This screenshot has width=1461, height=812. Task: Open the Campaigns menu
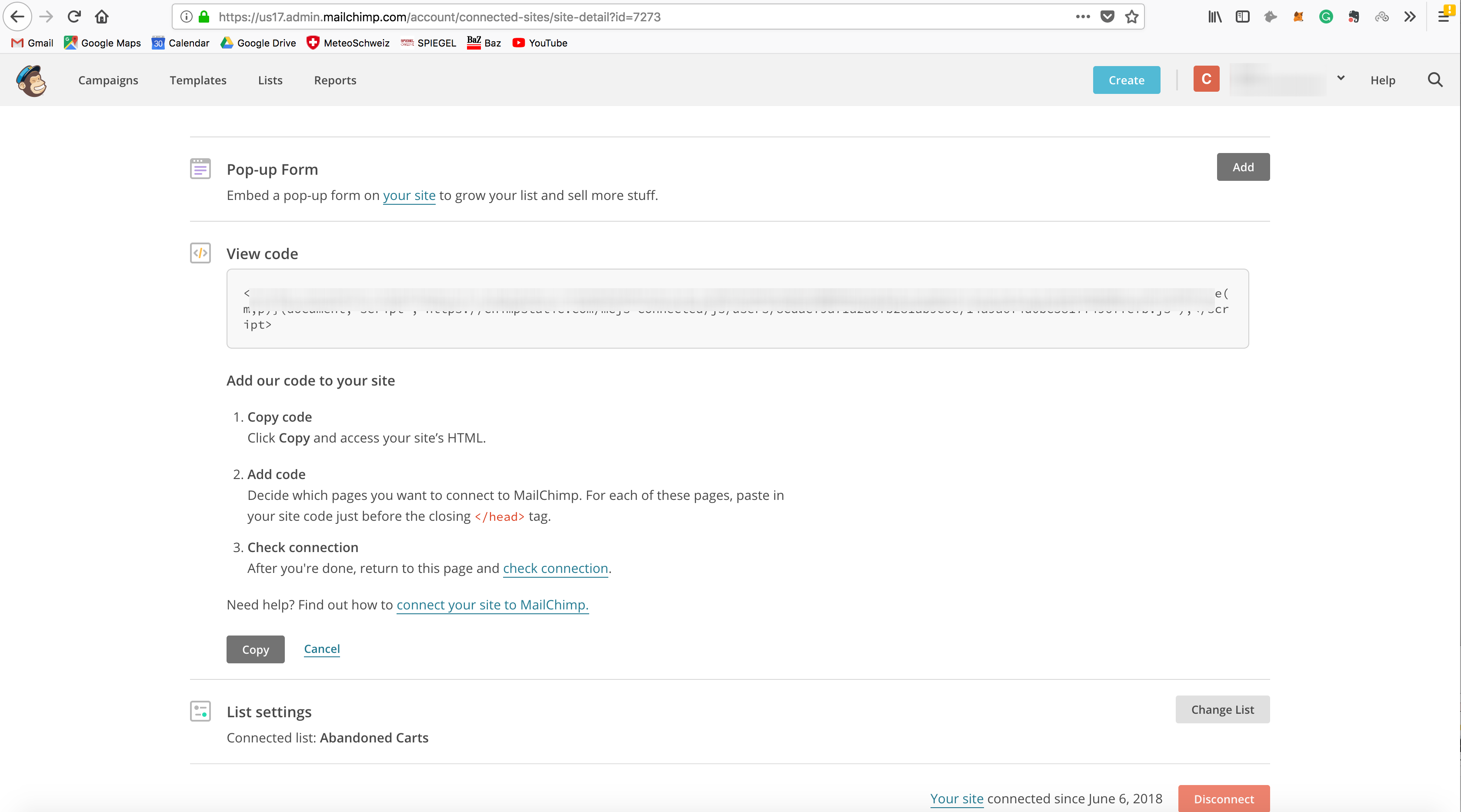(108, 80)
